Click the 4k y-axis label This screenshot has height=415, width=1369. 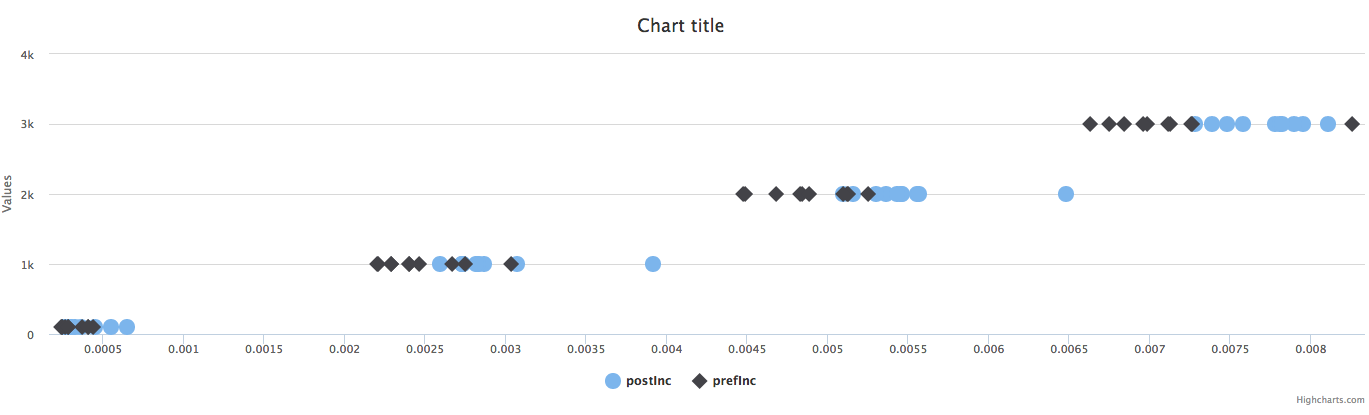28,55
